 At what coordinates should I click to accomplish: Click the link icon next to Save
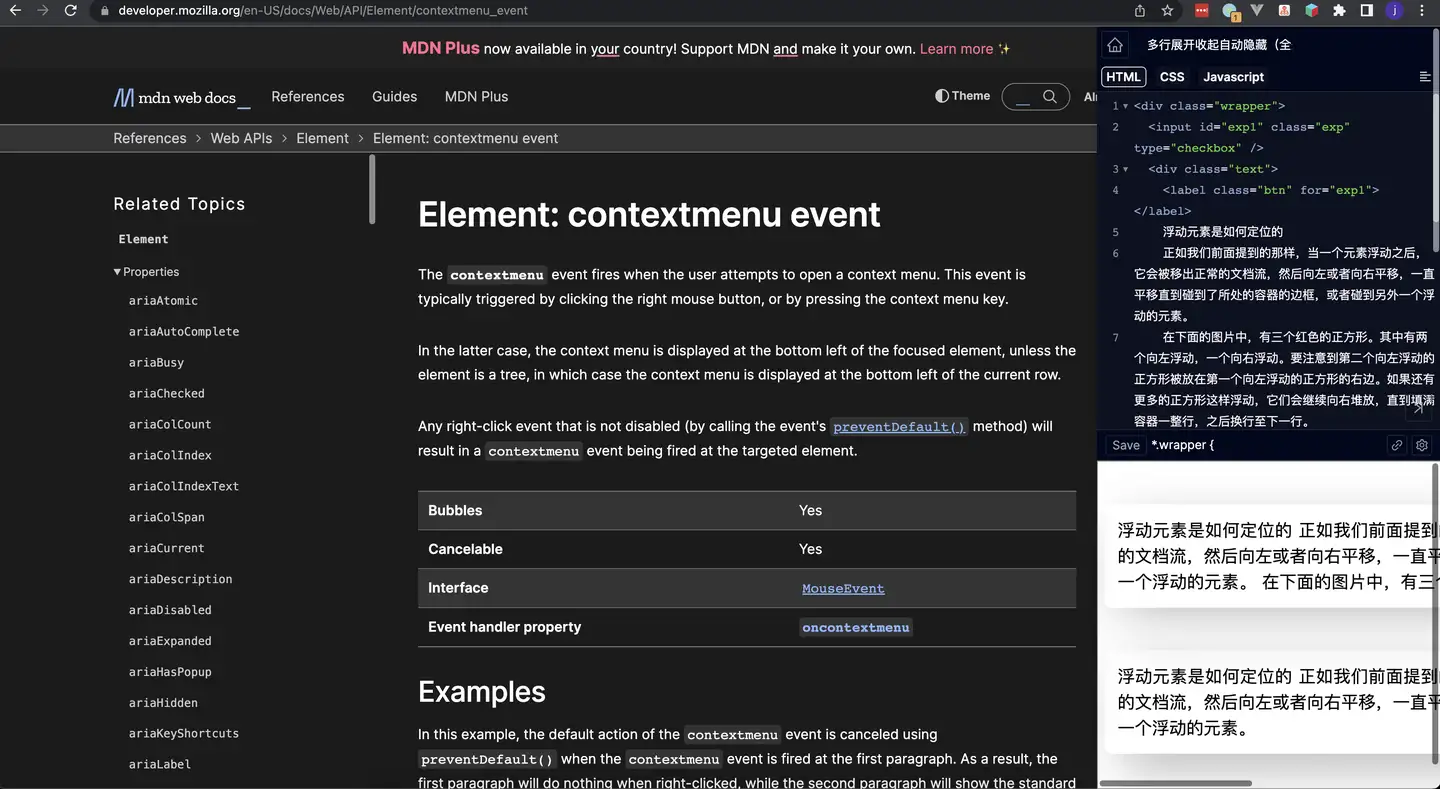point(1397,445)
